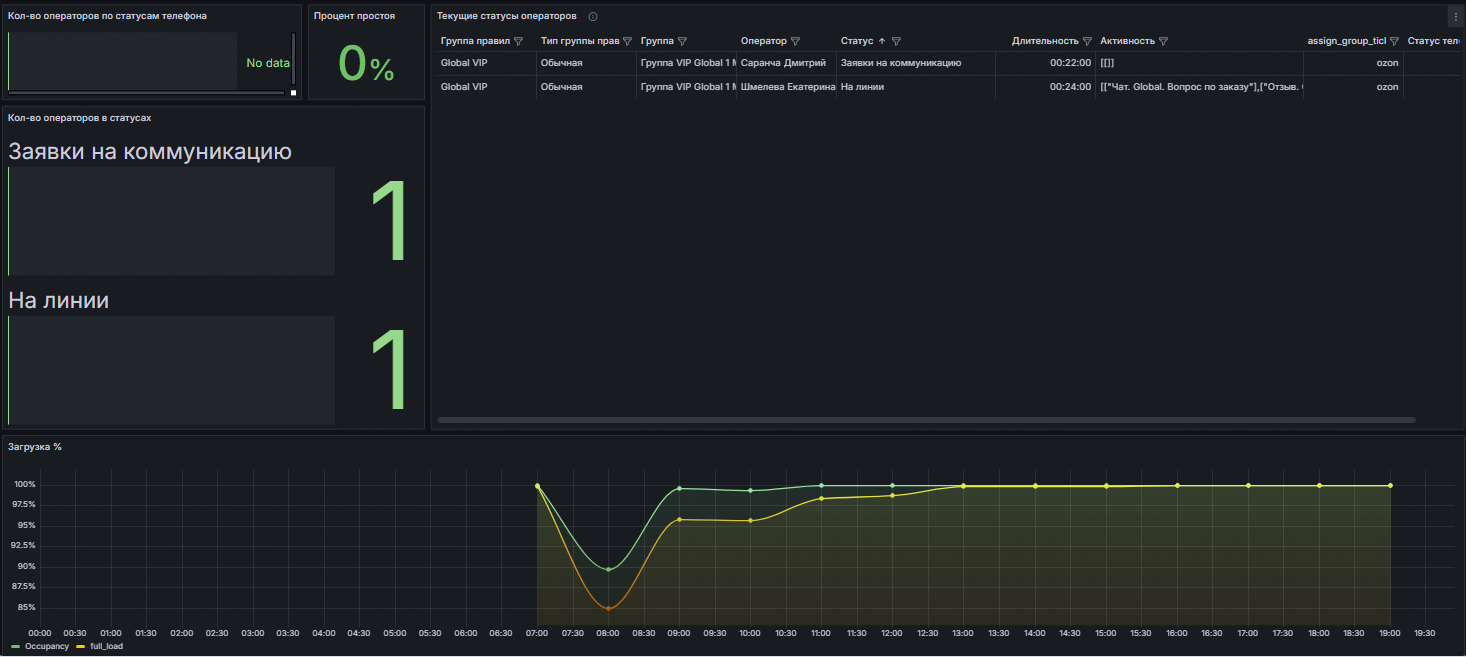Click the Группа column filter icon
1466x657 pixels.
coord(682,42)
